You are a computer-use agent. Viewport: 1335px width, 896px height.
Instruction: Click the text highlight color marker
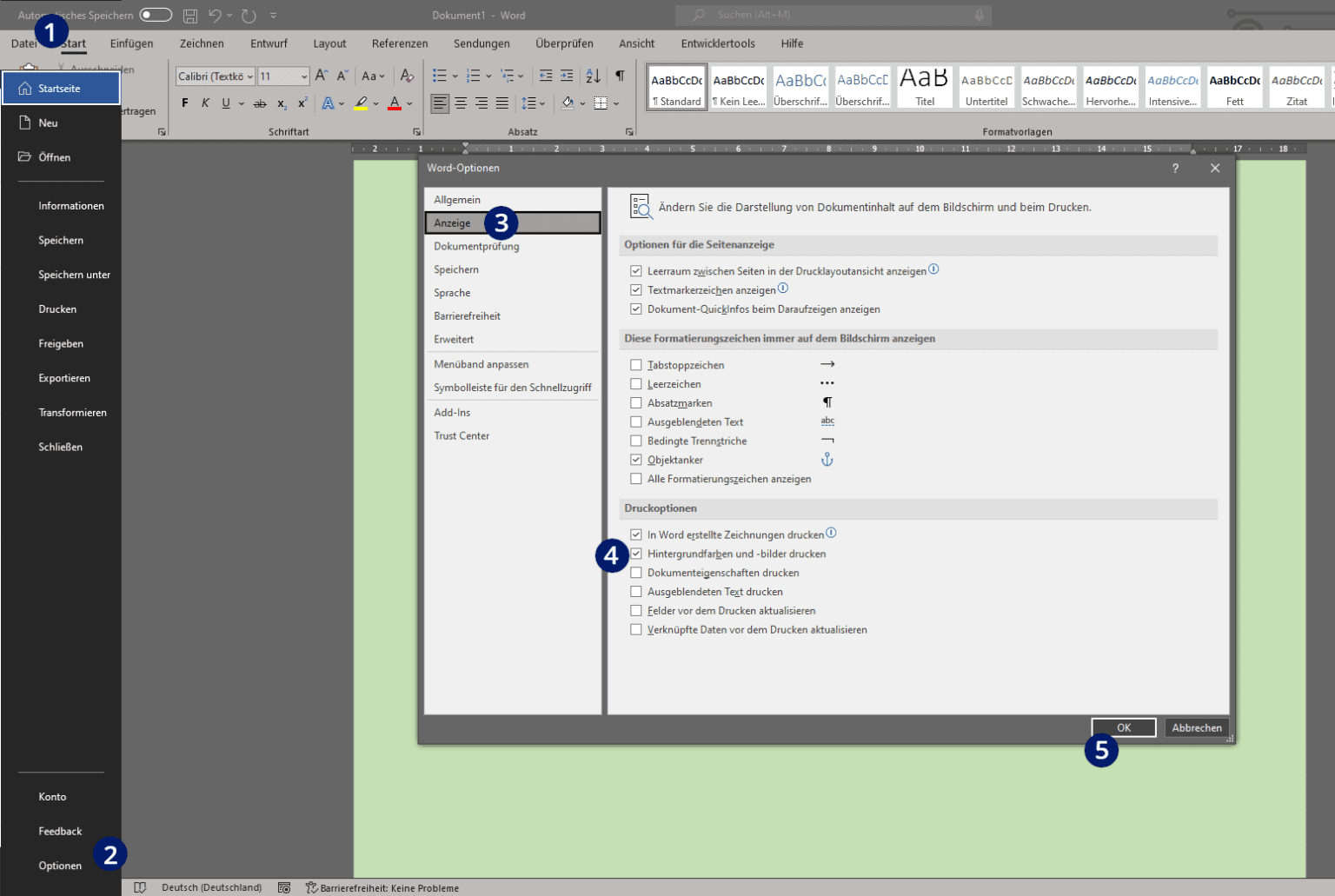point(361,103)
